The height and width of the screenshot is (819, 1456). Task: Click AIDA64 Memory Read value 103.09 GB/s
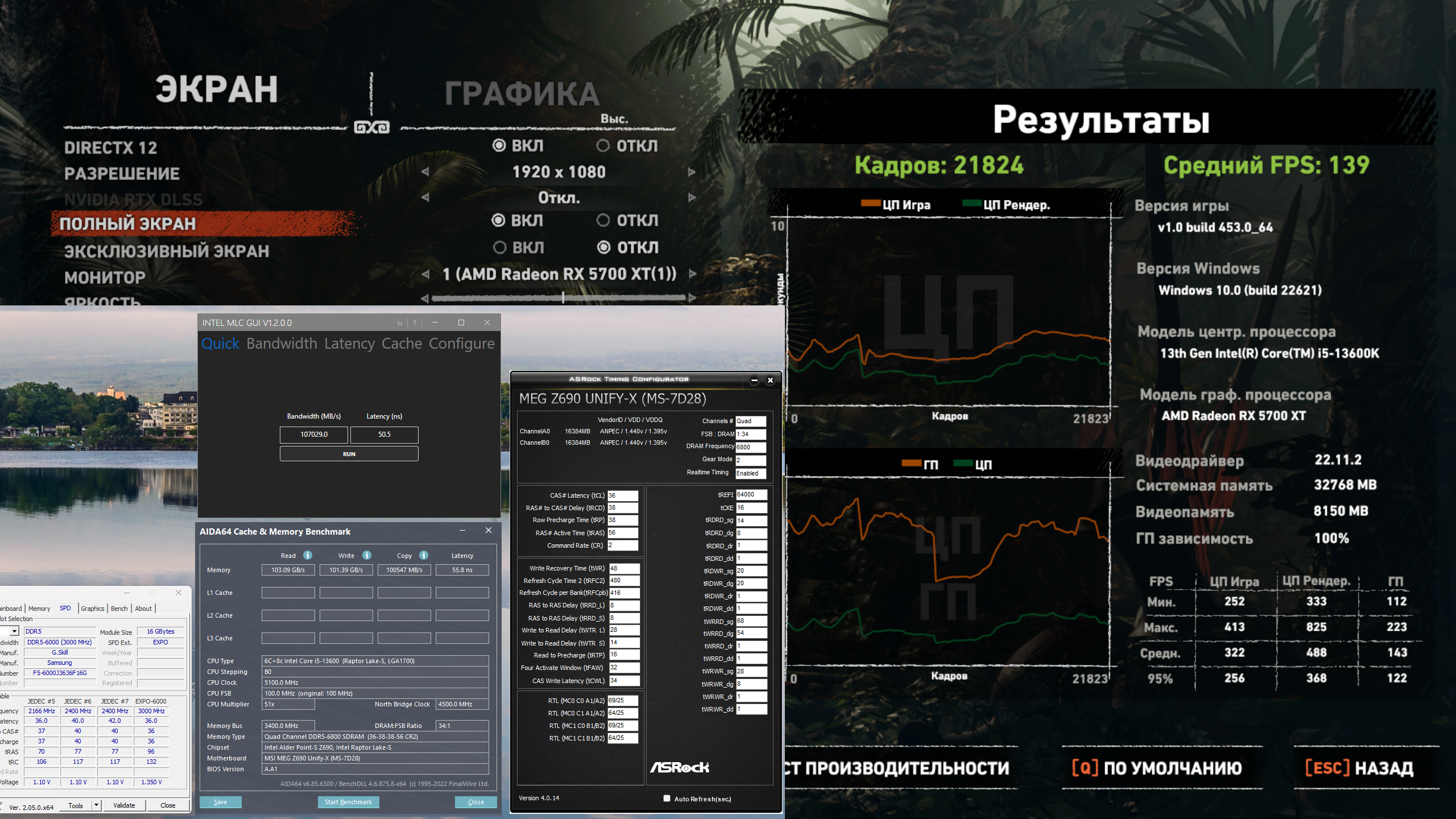pos(288,570)
